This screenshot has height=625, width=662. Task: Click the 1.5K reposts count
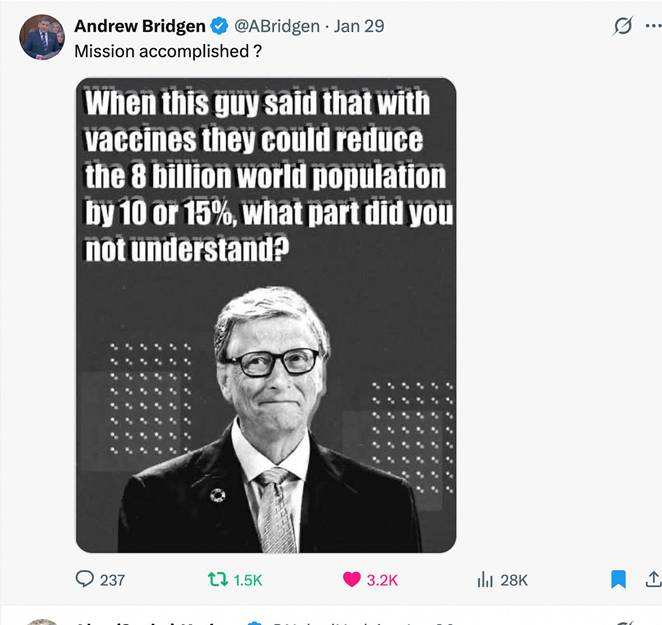[x=248, y=580]
